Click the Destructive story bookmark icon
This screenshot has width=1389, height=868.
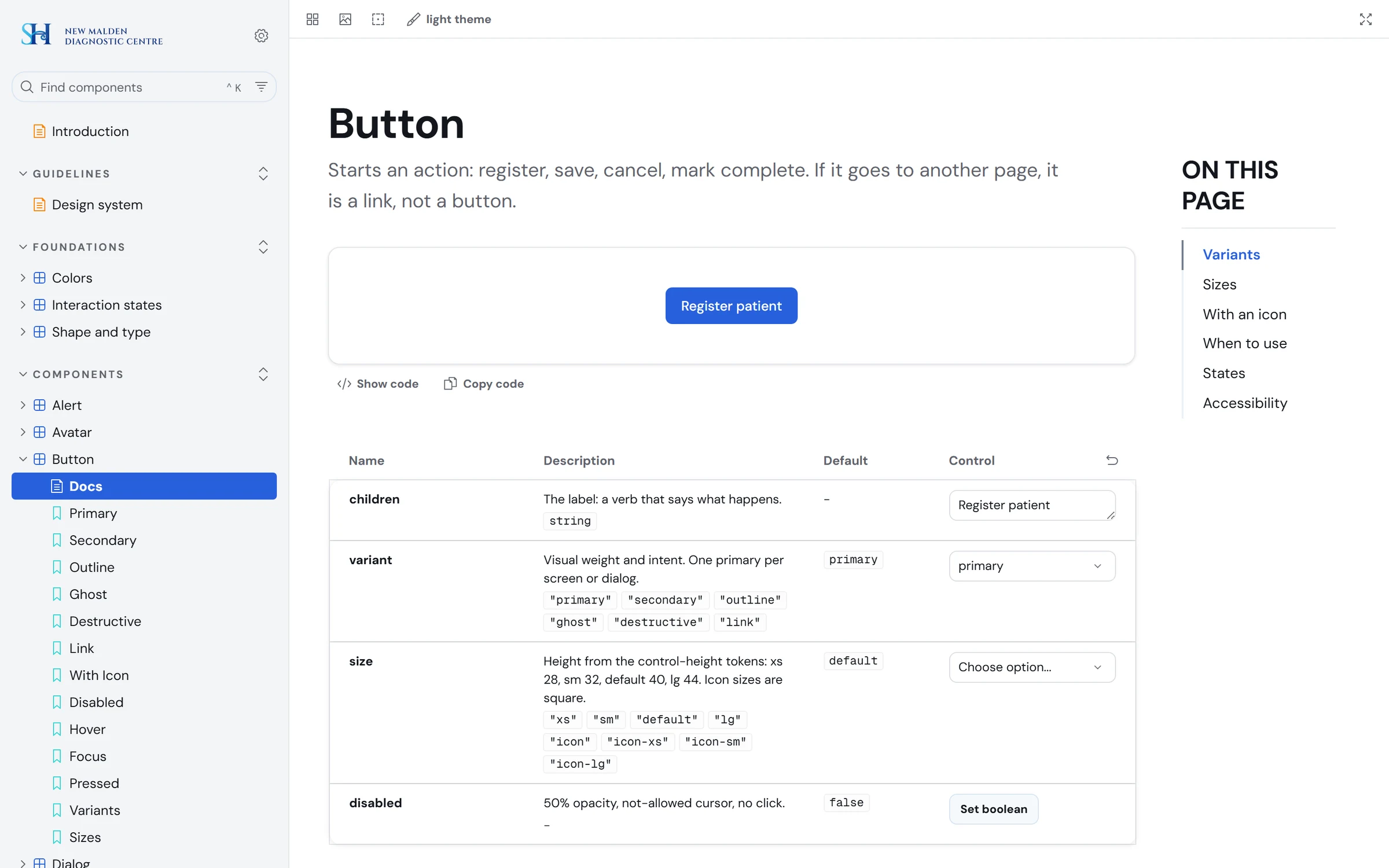click(57, 621)
